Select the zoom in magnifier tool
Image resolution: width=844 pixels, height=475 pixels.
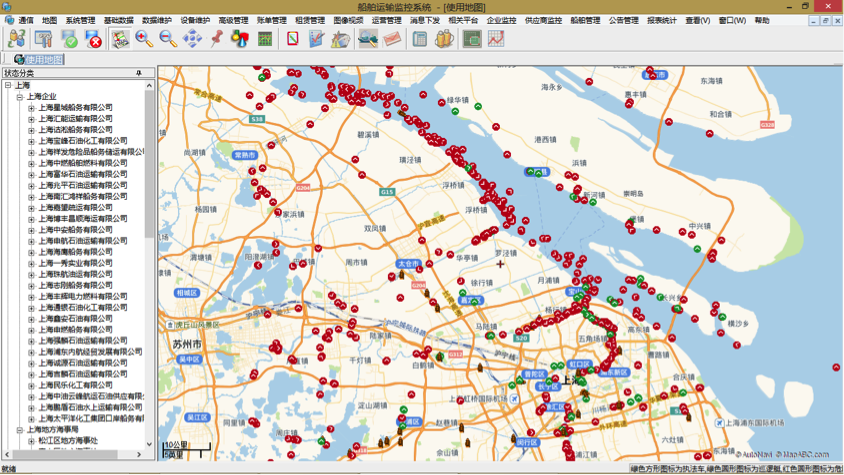144,39
